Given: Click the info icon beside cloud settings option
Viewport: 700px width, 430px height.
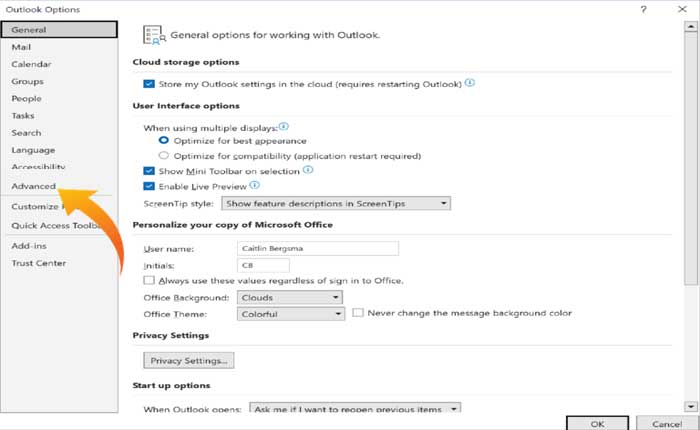Looking at the screenshot, I should (x=470, y=84).
